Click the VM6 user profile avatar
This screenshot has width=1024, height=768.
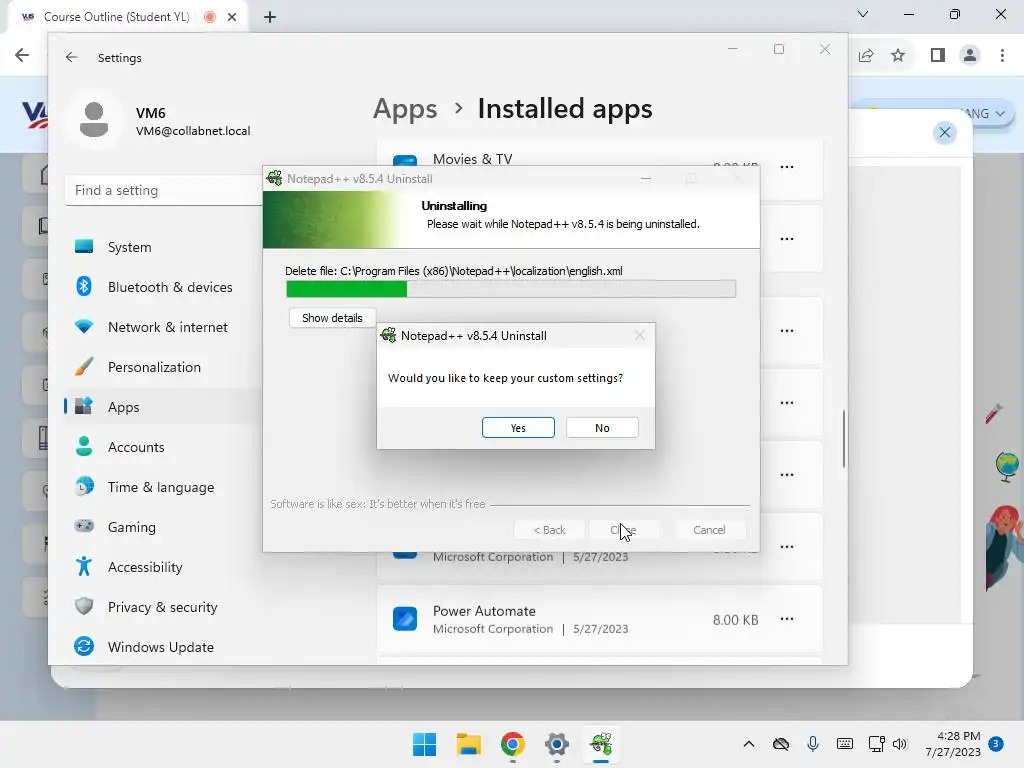pyautogui.click(x=94, y=120)
